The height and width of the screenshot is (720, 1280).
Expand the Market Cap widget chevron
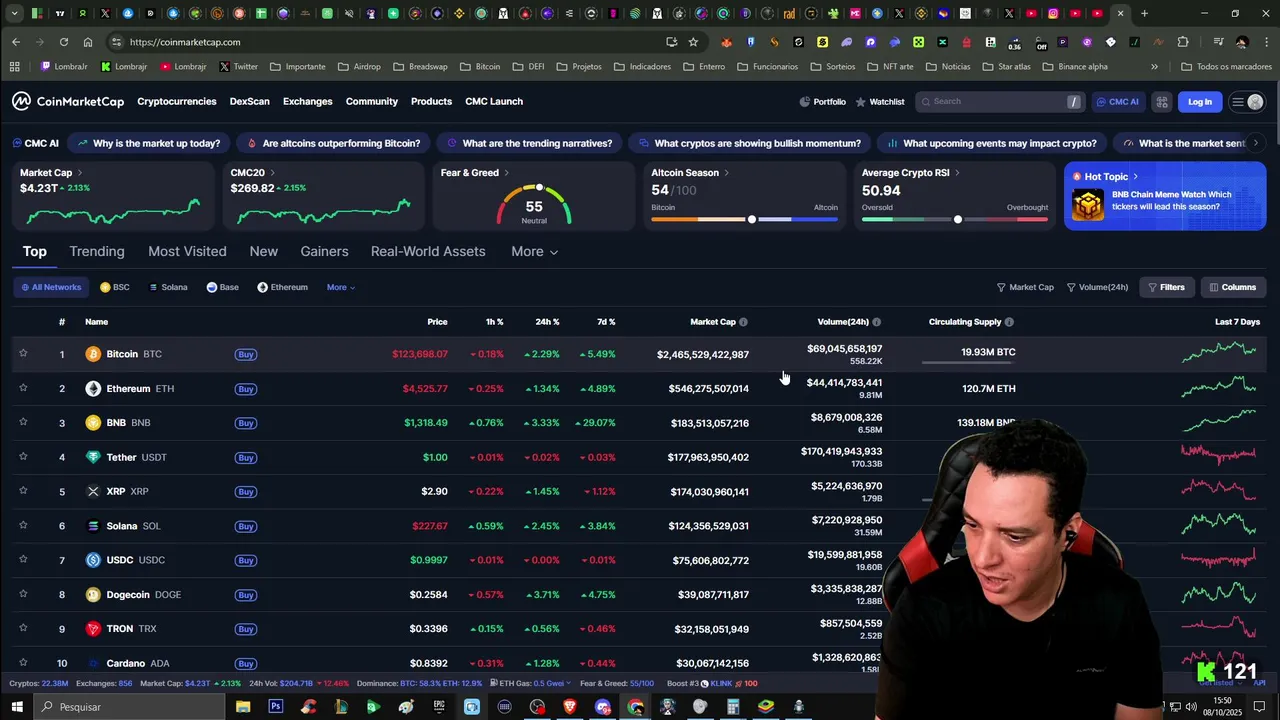point(80,173)
